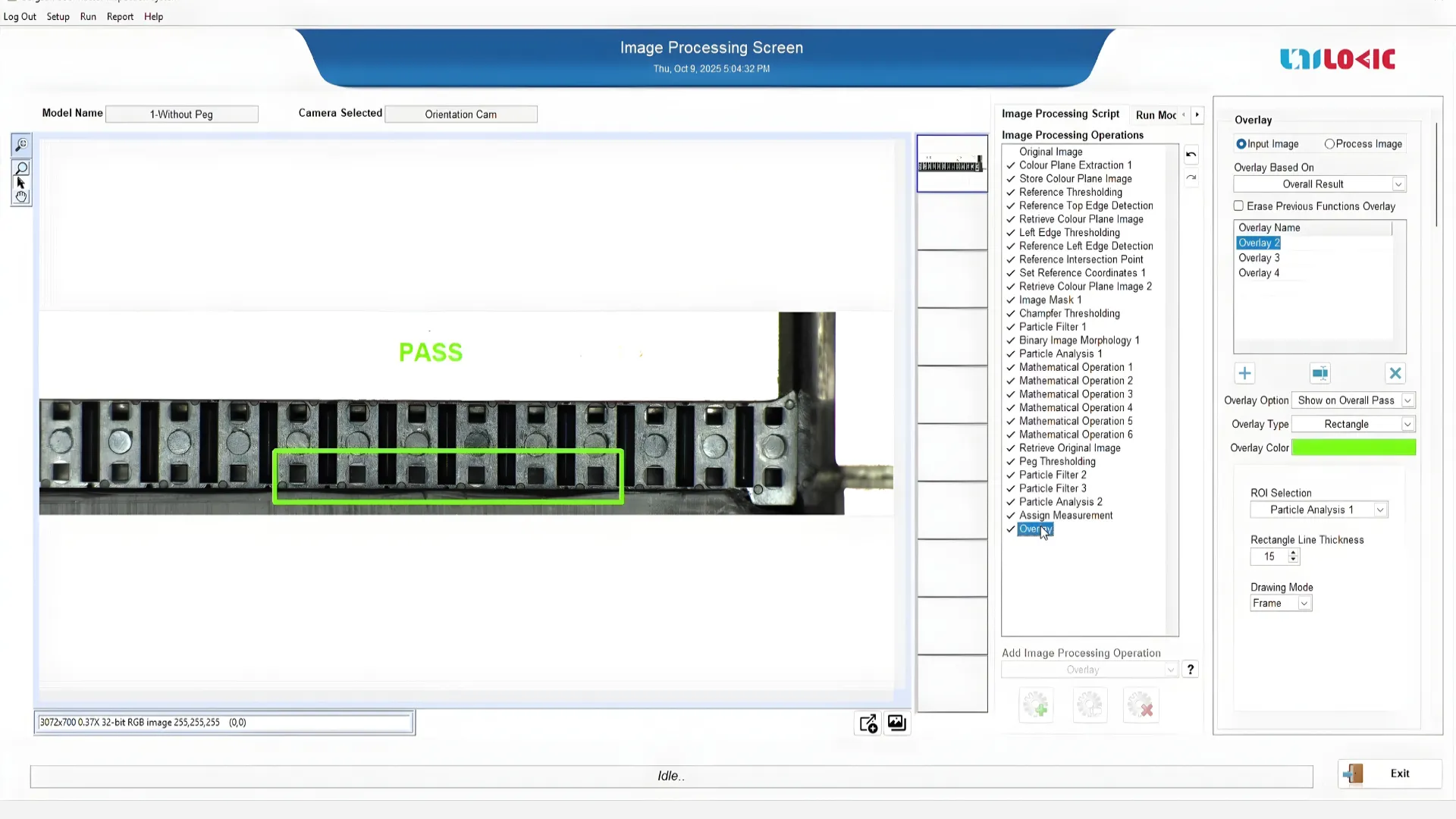The width and height of the screenshot is (1456, 819).
Task: Click the add new overlay plus icon
Action: (x=1244, y=373)
